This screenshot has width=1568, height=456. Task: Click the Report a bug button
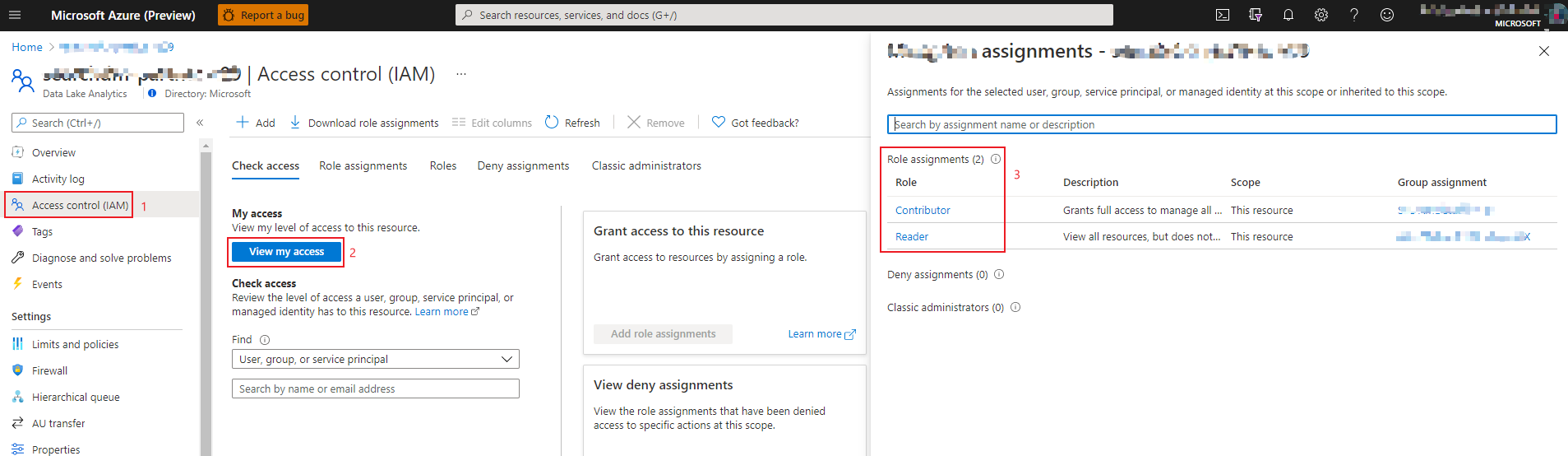pos(263,15)
